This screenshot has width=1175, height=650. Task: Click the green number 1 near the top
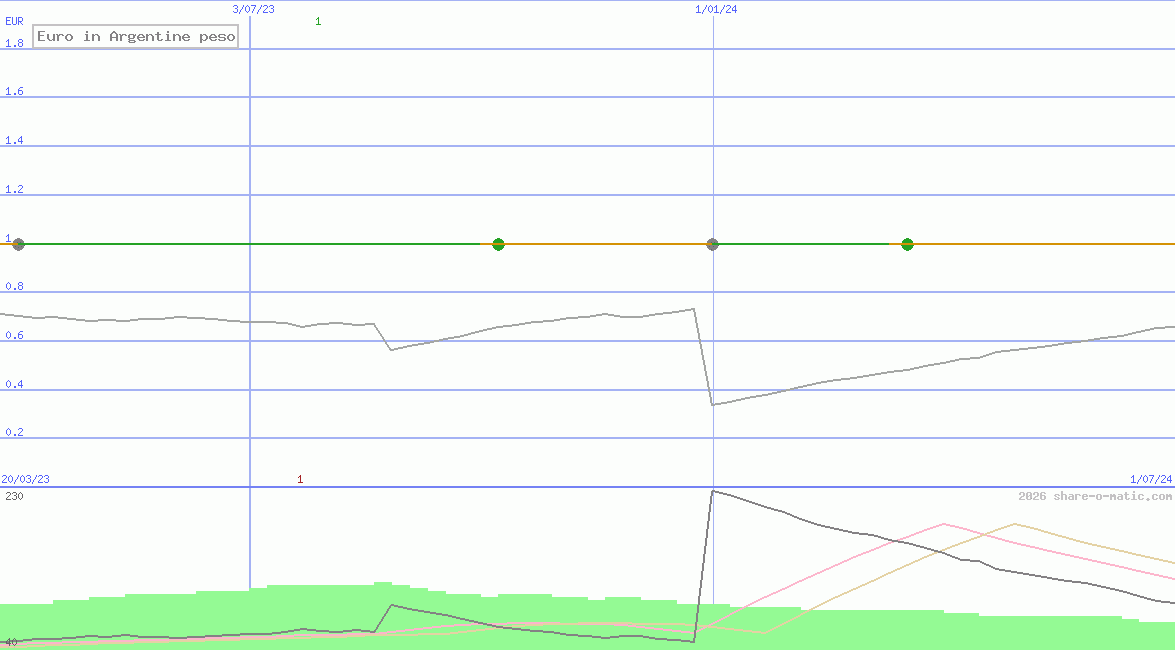(x=318, y=21)
